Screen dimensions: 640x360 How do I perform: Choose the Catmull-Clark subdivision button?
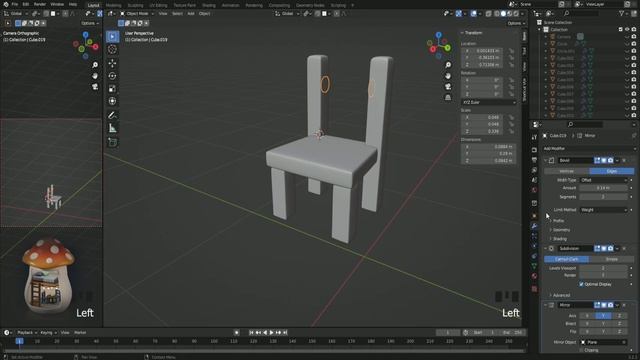(x=567, y=259)
